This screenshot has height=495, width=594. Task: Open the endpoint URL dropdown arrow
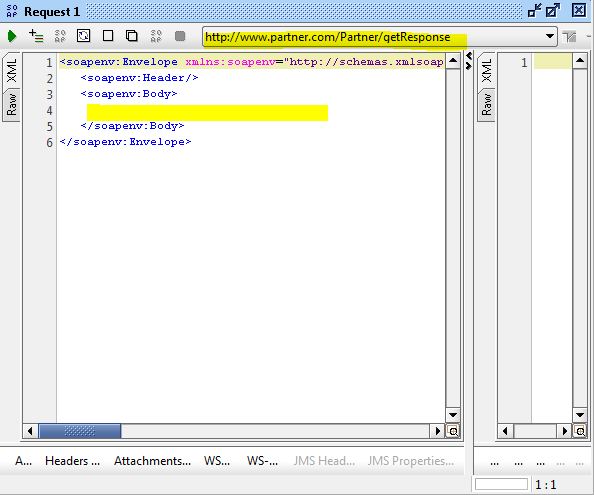click(x=550, y=36)
